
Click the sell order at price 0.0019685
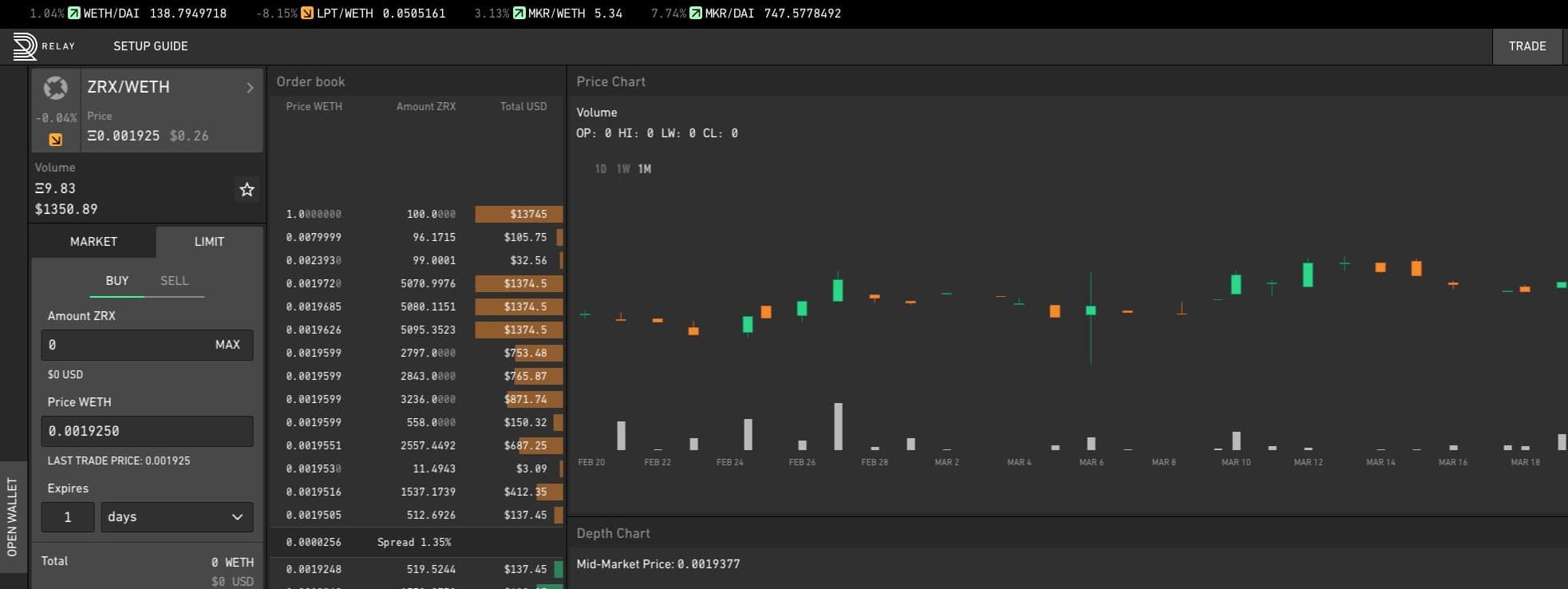pyautogui.click(x=417, y=306)
